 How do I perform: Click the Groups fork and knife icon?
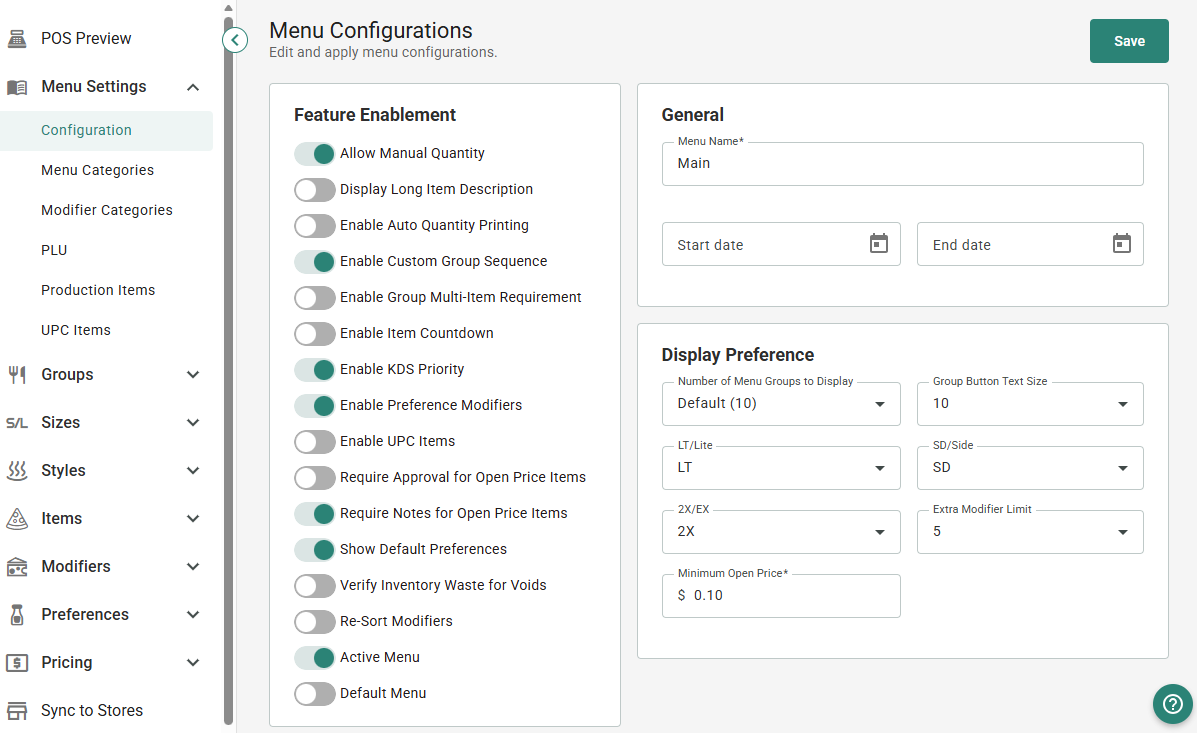click(x=17, y=375)
